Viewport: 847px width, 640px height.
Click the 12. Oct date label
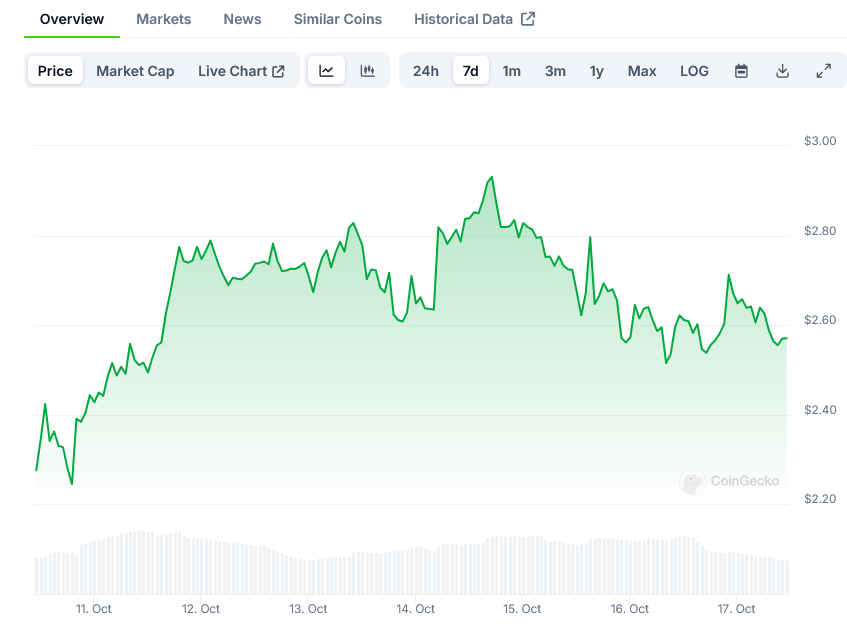[201, 609]
